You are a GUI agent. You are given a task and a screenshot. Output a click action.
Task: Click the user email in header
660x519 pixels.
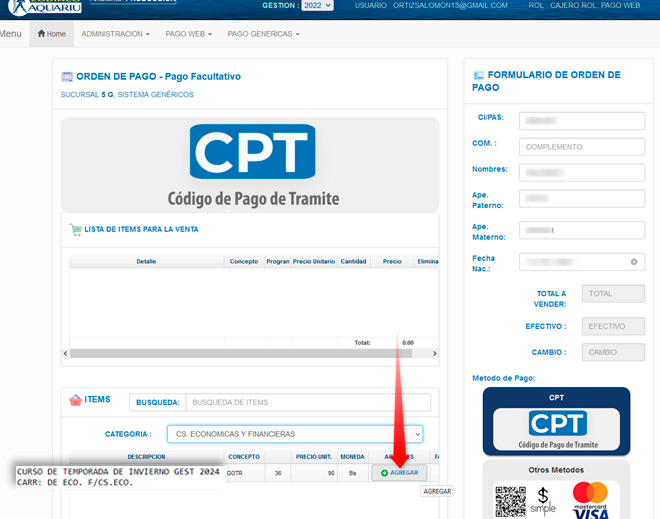click(450, 5)
